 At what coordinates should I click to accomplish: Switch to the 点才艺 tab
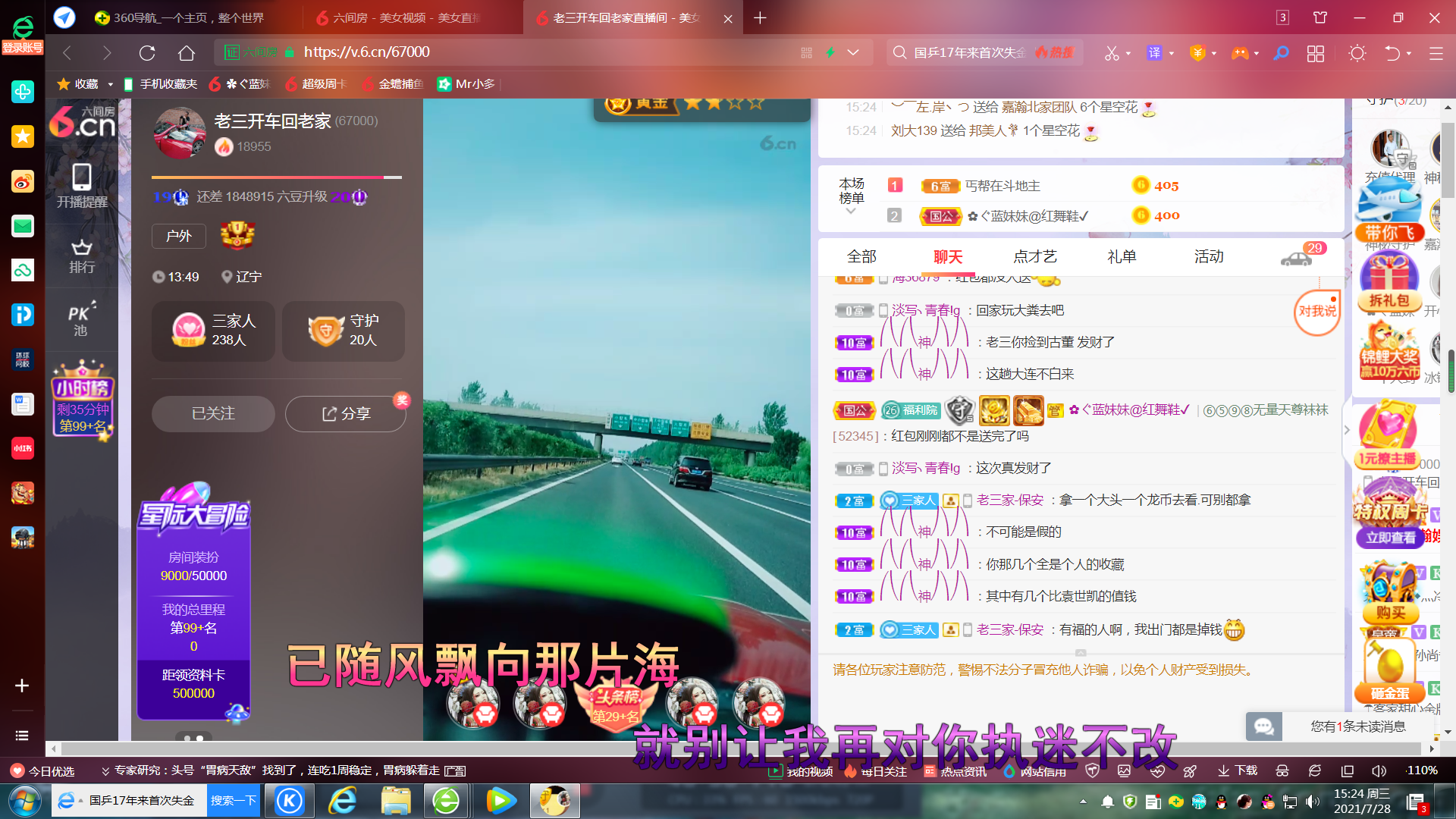[1034, 256]
